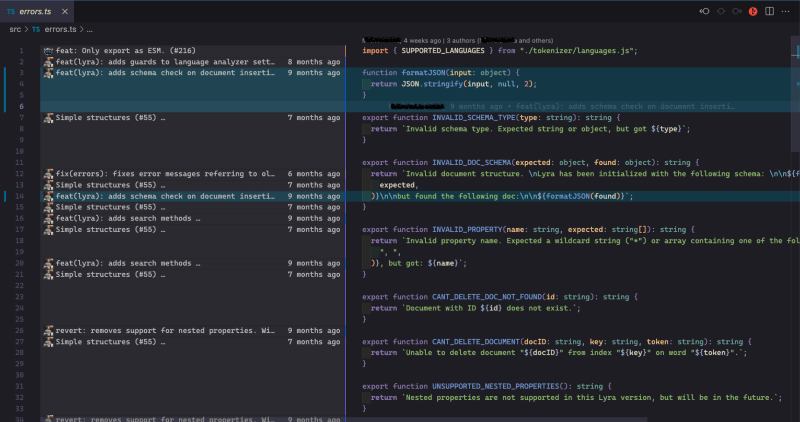This screenshot has height=422, width=800.
Task: Click author avatar on blame line 7
Action: click(48, 118)
